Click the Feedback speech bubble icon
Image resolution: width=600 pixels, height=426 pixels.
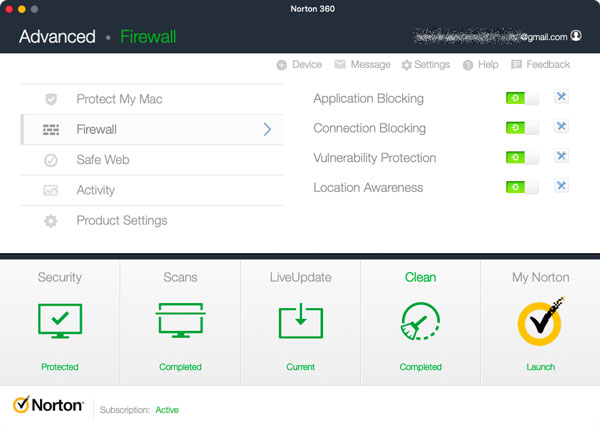click(516, 65)
